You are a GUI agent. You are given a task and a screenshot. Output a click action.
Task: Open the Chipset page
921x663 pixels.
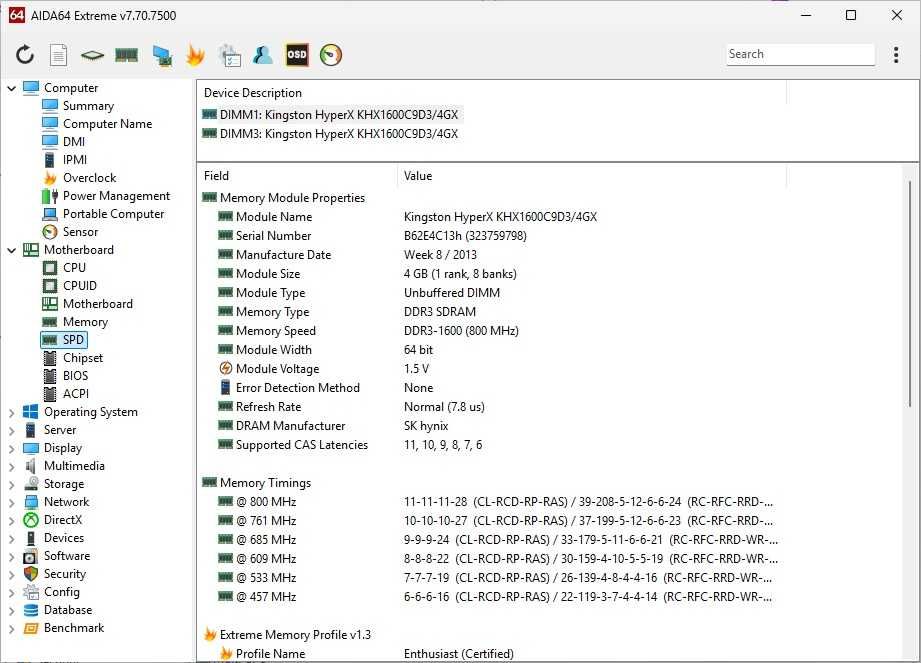point(83,358)
